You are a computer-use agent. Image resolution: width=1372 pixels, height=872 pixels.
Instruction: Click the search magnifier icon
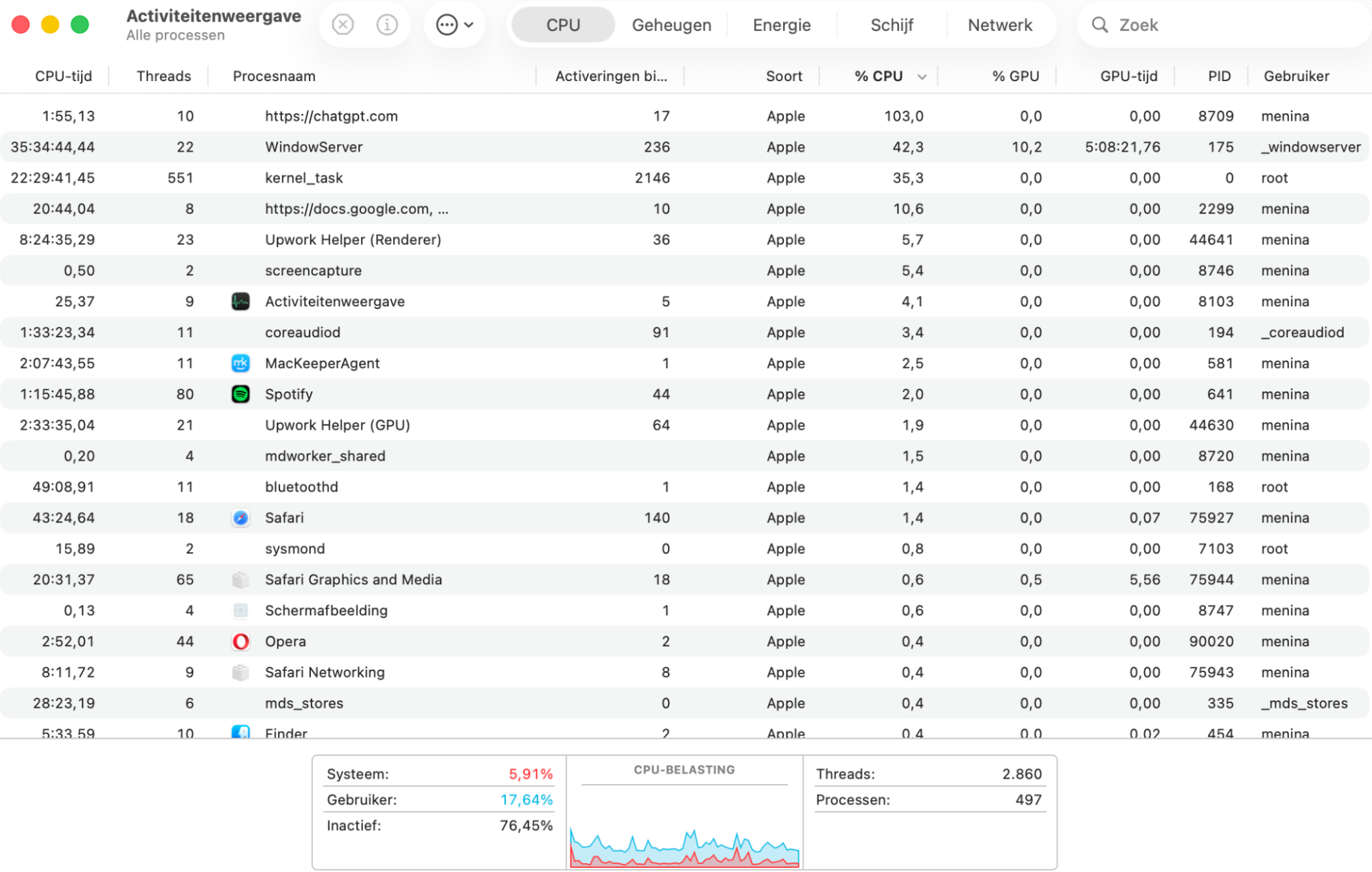[1100, 25]
